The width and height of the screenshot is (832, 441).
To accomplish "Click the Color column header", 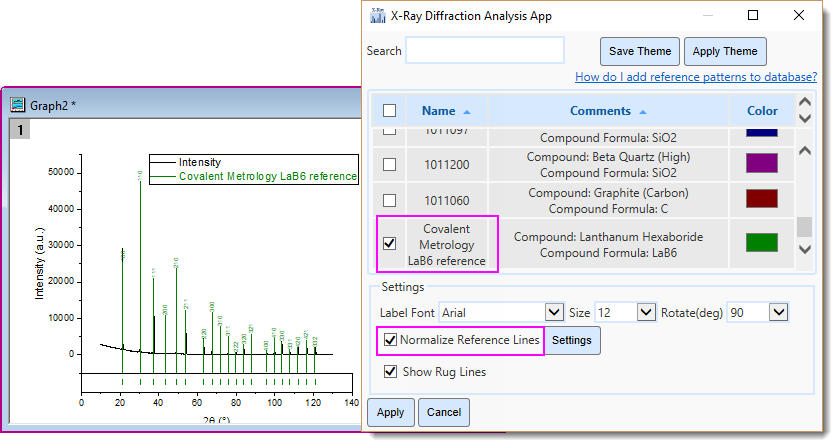I will click(x=762, y=110).
